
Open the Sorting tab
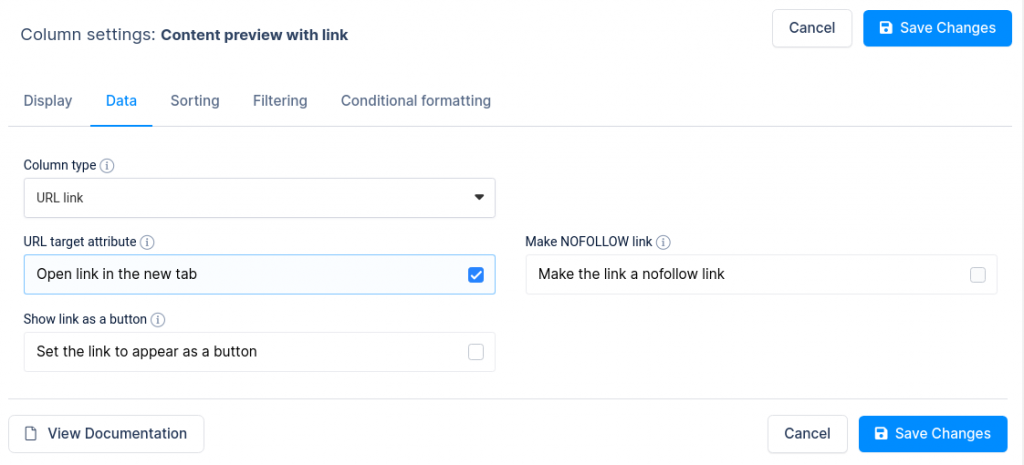point(195,101)
